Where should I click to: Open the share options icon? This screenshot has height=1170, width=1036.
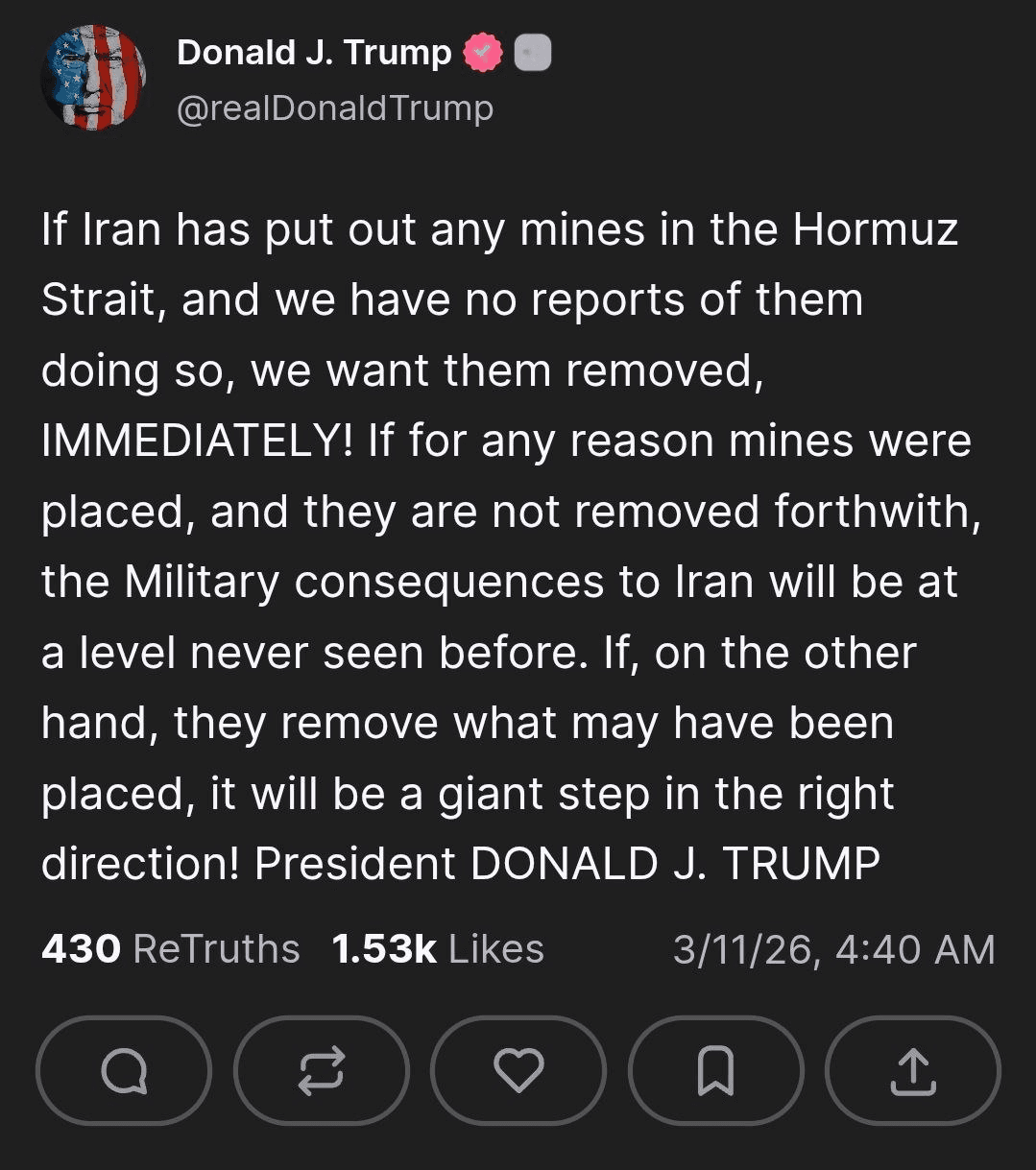[912, 1070]
